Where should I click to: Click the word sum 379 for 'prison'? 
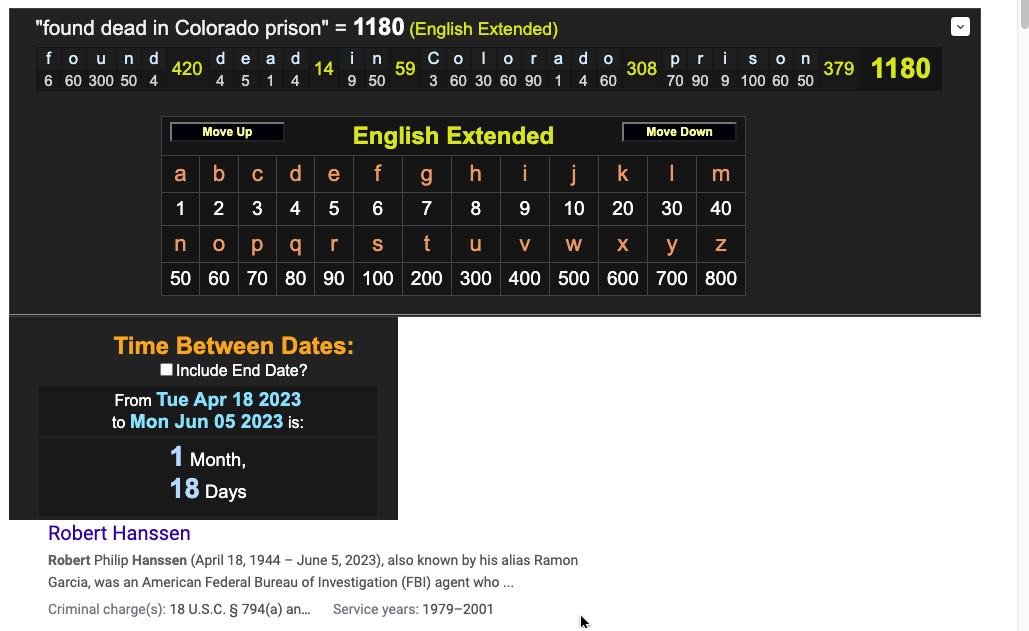(x=838, y=69)
